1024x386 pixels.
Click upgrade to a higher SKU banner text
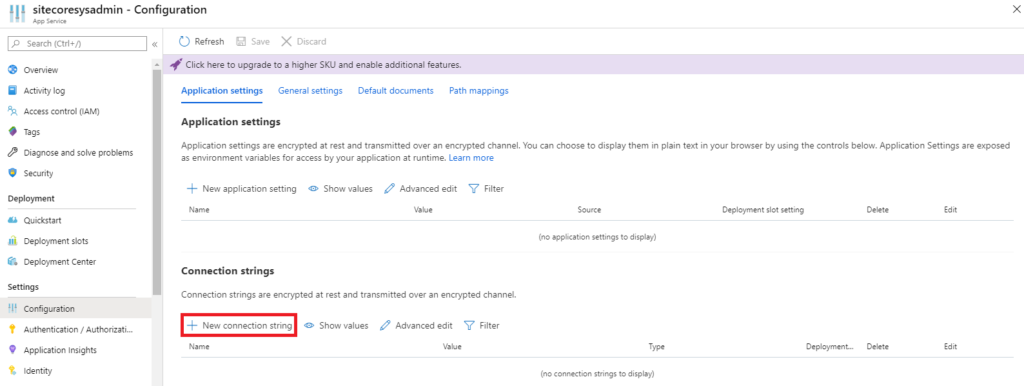324,65
